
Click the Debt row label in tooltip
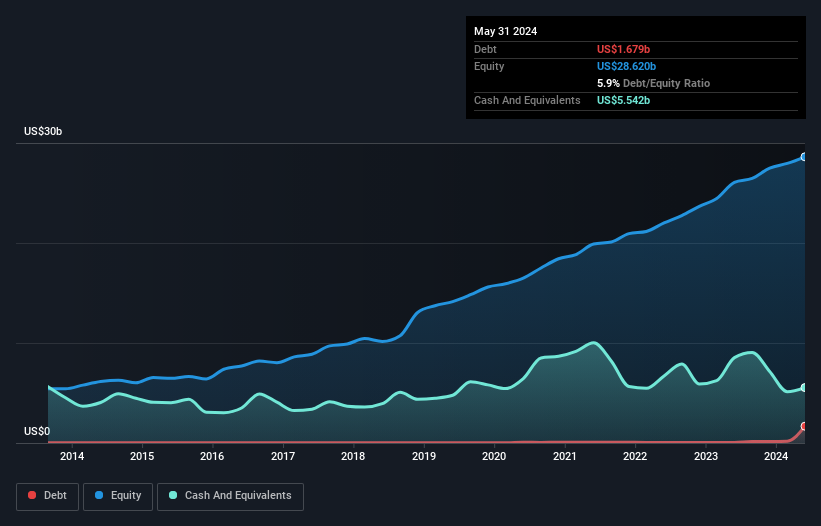pos(485,49)
